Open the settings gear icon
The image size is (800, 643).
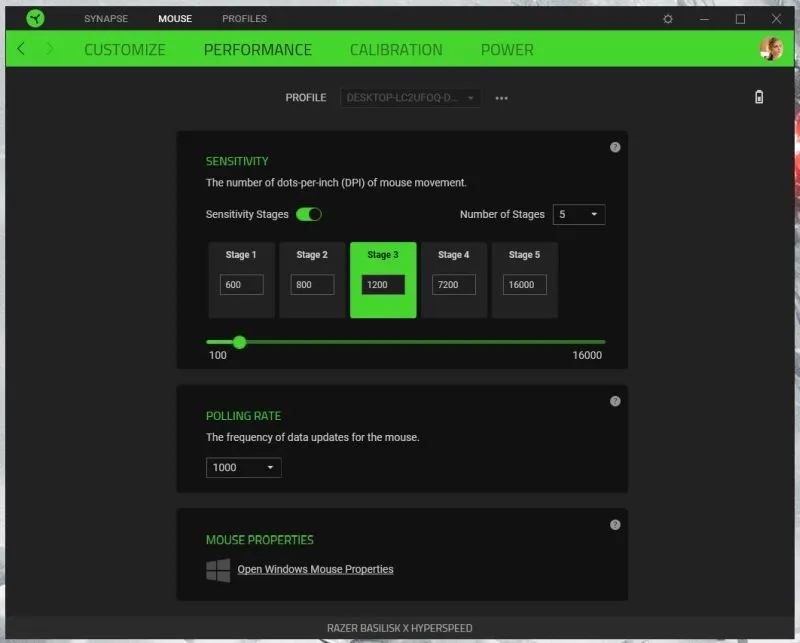668,19
